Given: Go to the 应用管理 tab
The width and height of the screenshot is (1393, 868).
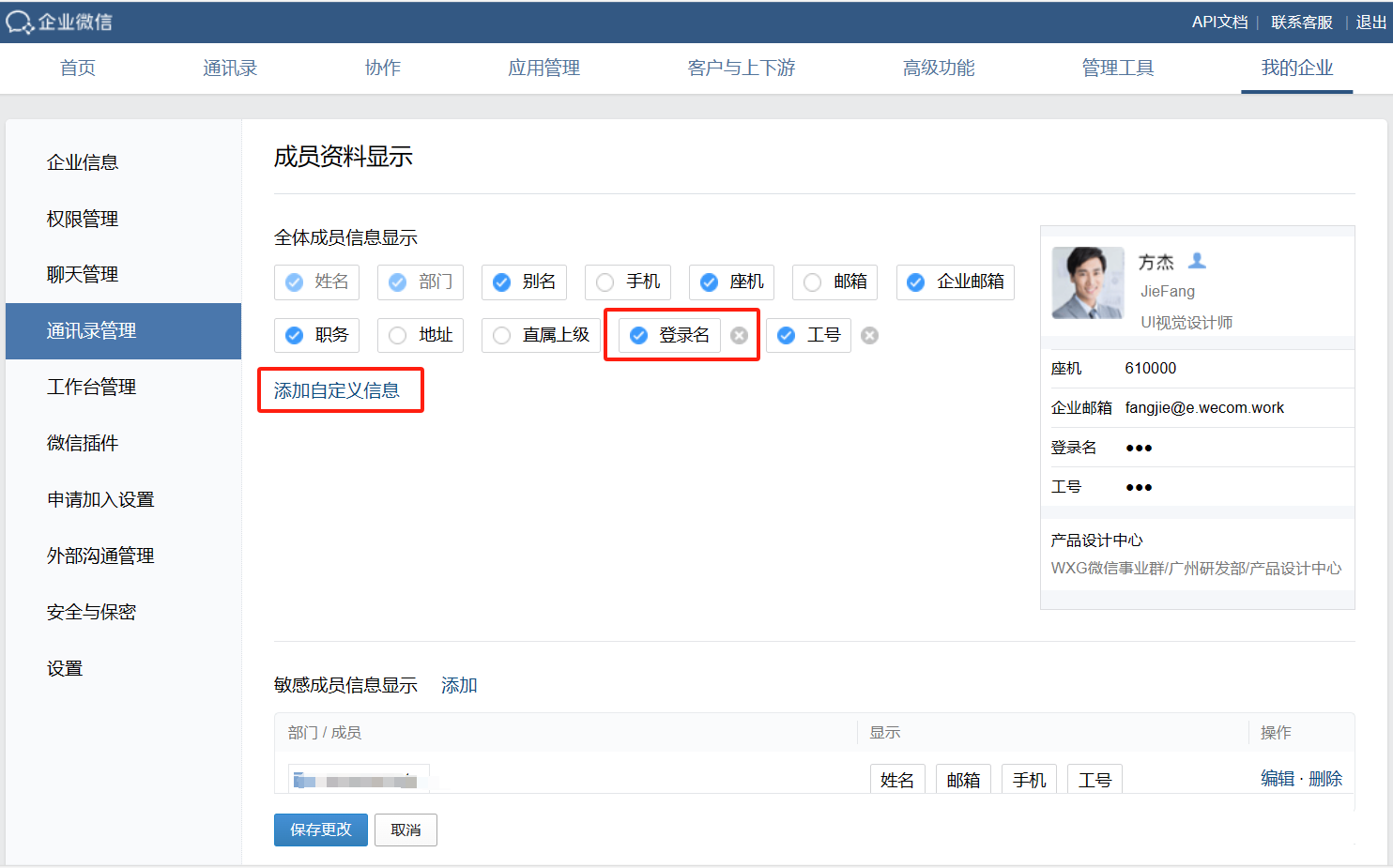Looking at the screenshot, I should pyautogui.click(x=544, y=68).
